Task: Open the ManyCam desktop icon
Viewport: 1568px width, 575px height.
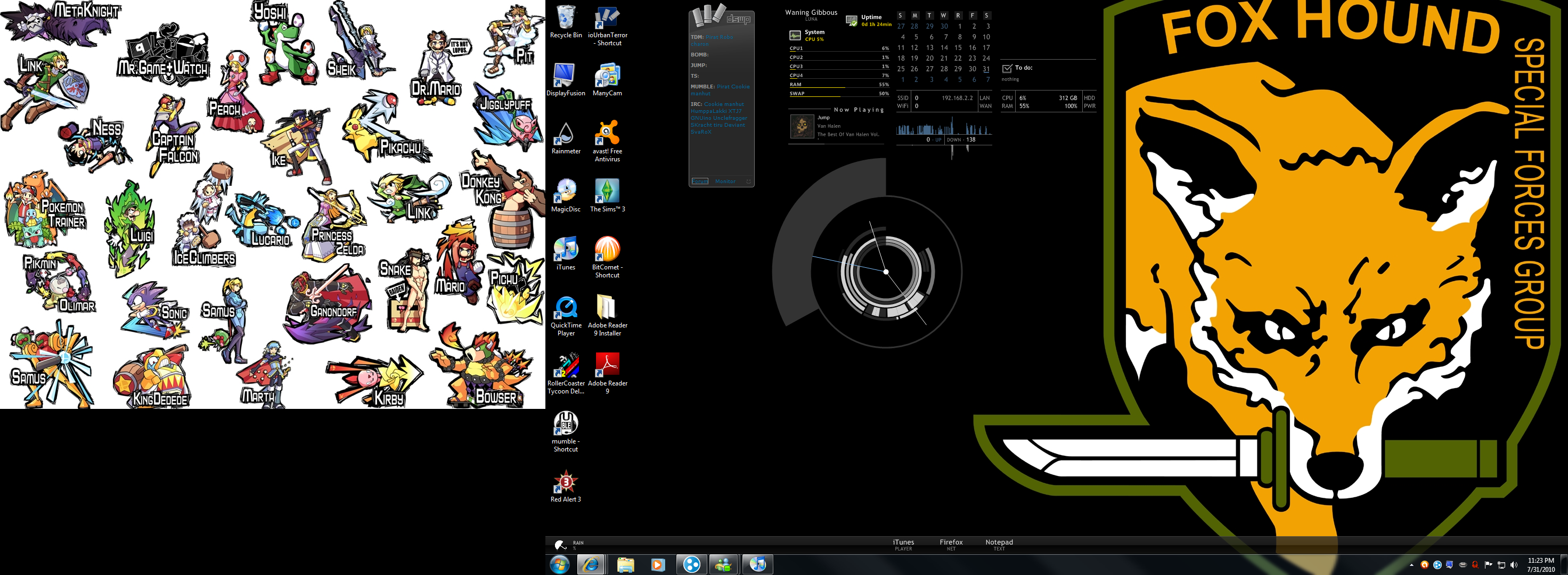Action: tap(608, 79)
